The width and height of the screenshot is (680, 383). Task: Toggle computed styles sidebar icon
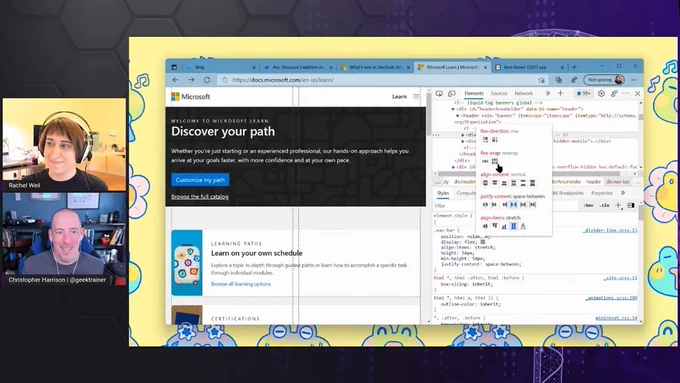(631, 206)
